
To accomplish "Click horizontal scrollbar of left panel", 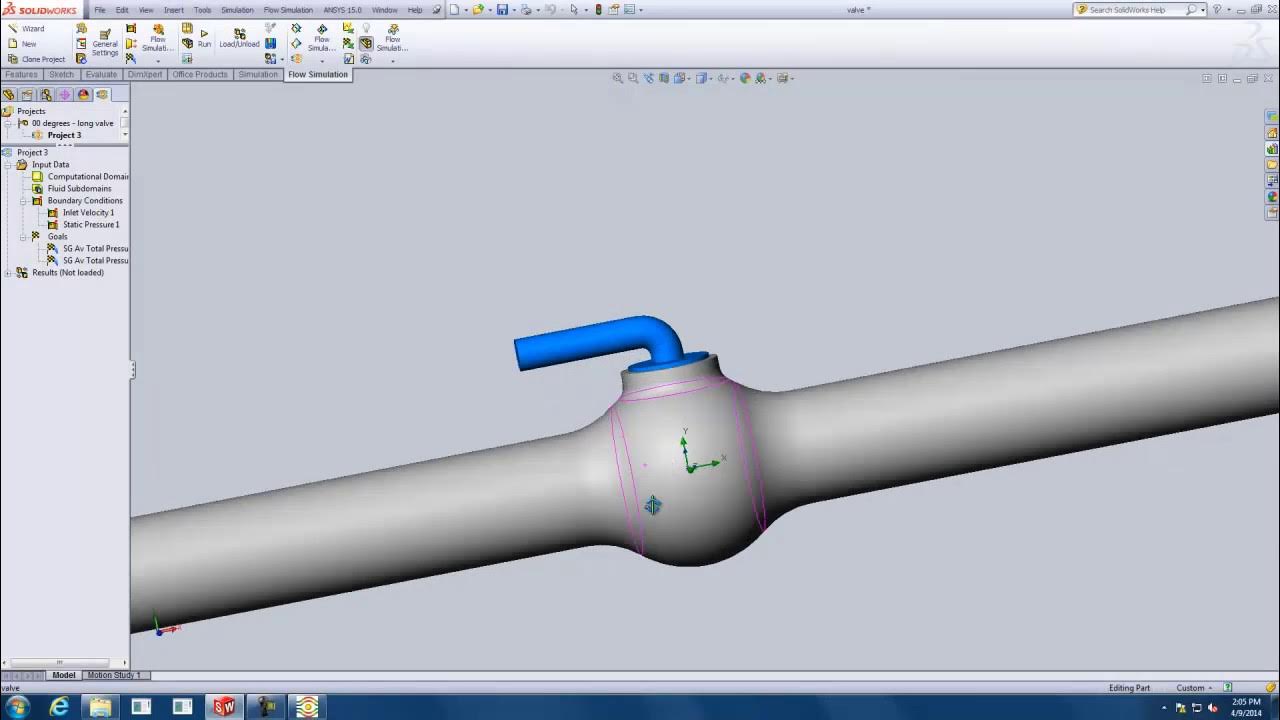I will pos(59,662).
